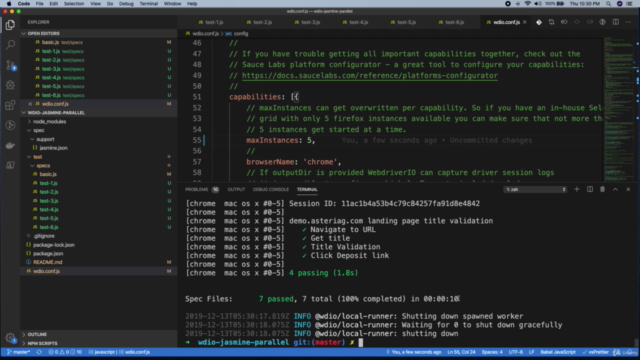Click the open changes icon in editor toolbar
640x360 pixels.
click(x=551, y=22)
